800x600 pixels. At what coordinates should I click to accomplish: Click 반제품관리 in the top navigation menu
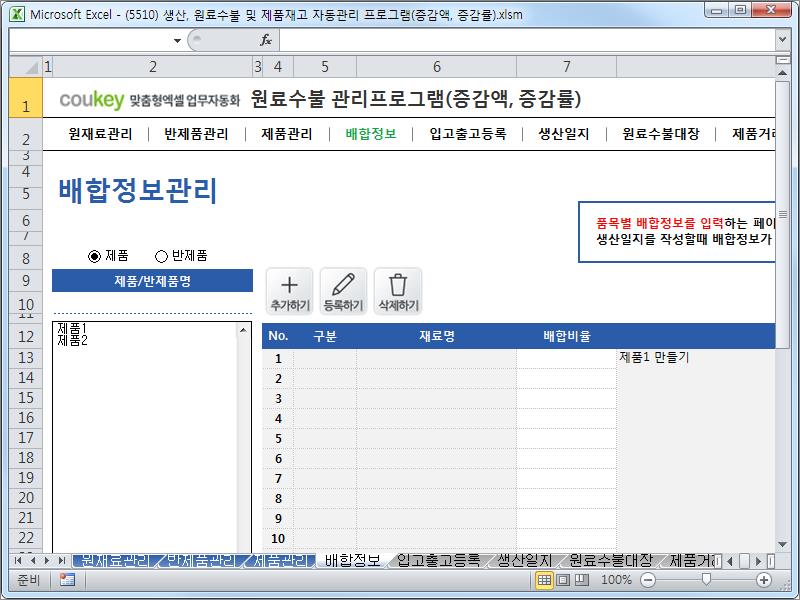(196, 134)
